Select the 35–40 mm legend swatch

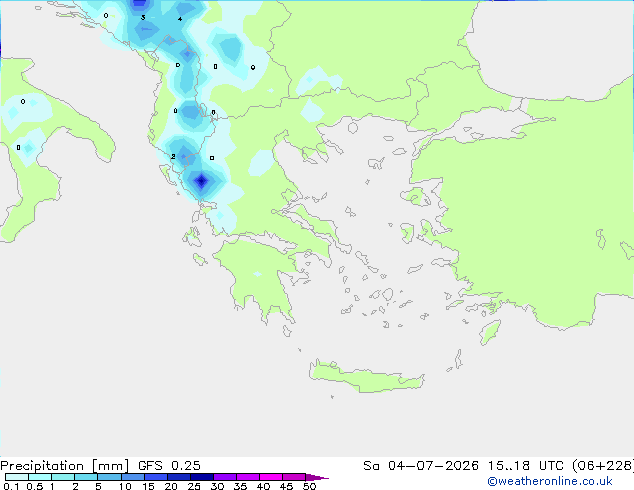click(247, 477)
